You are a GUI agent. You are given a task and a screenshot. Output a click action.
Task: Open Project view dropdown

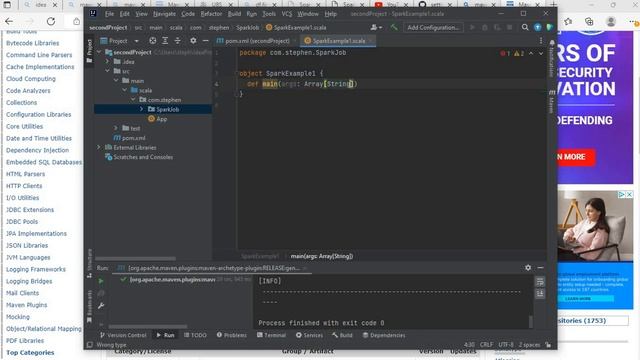[x=120, y=41]
